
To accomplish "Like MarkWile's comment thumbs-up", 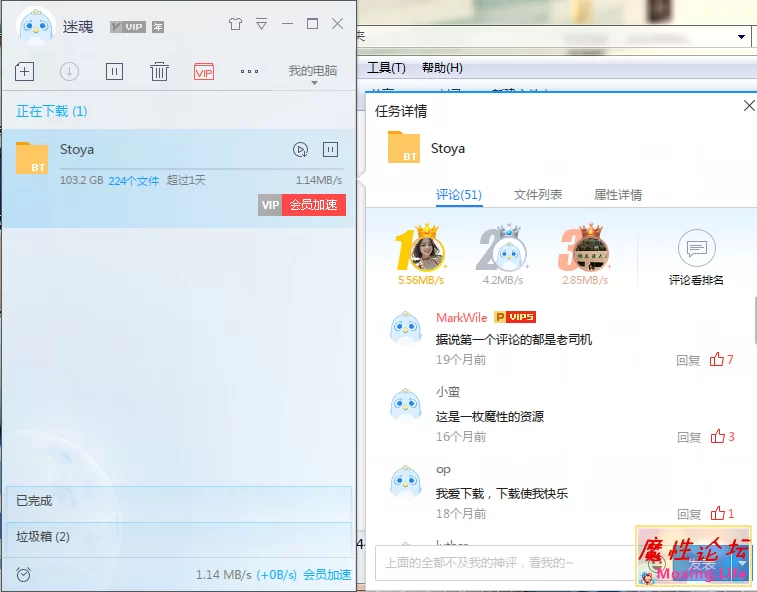I will [716, 359].
